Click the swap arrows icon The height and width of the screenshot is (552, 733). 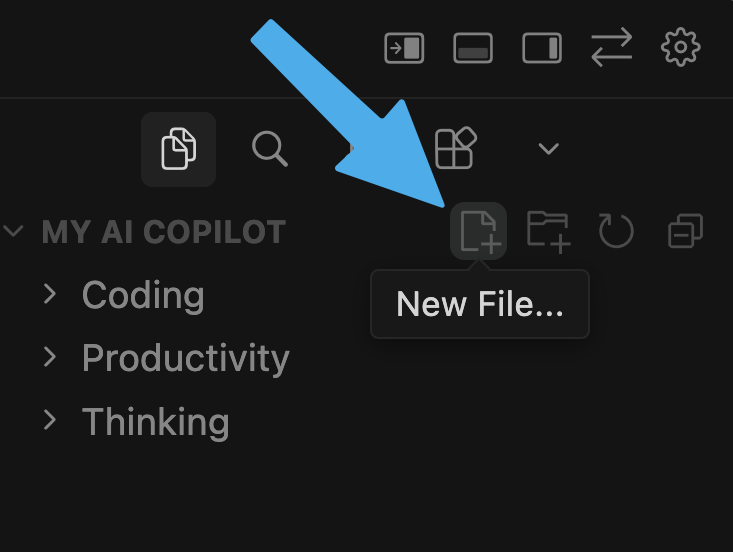(x=611, y=47)
